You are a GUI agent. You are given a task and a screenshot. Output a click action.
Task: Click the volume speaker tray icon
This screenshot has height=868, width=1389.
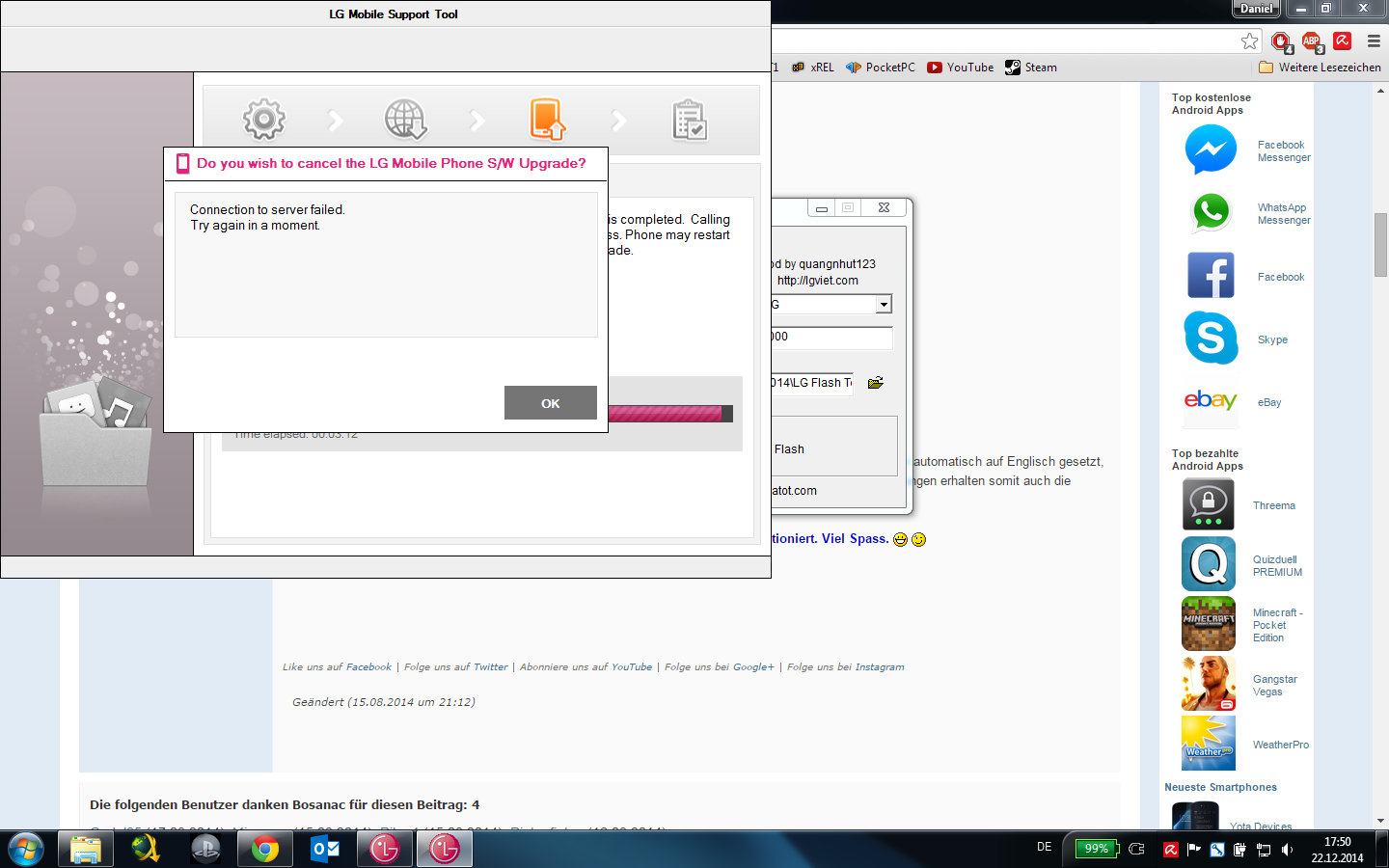coord(1287,850)
